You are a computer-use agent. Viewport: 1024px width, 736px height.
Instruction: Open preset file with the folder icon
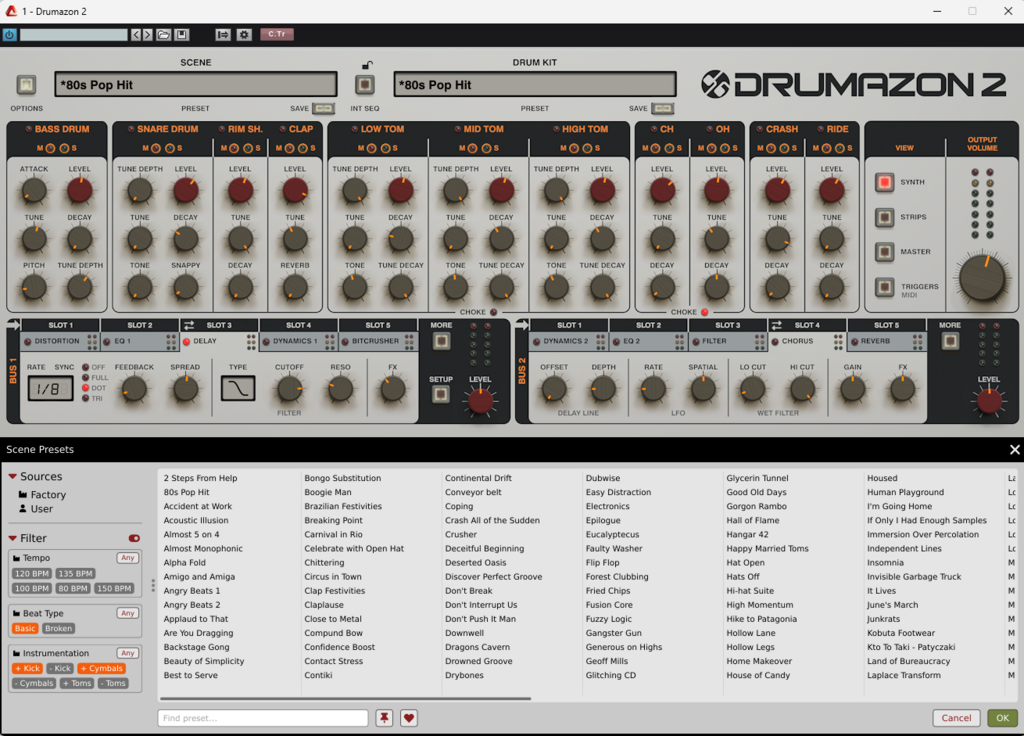tap(163, 35)
